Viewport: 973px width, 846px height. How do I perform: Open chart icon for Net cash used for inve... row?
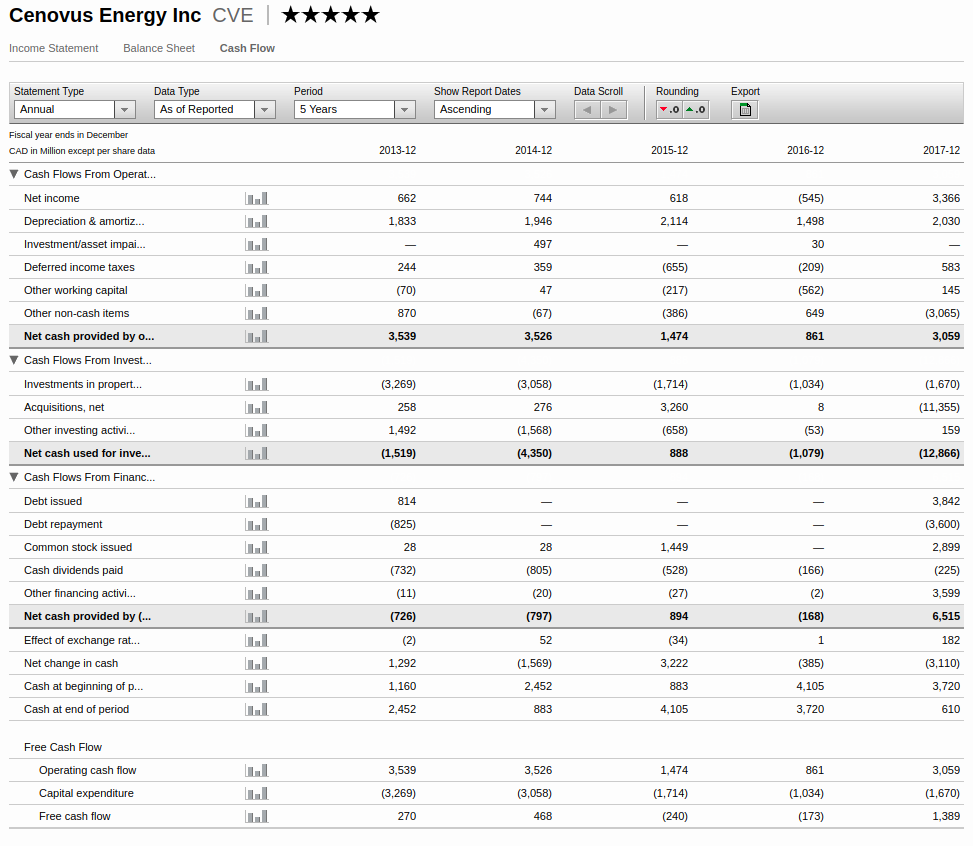click(x=257, y=454)
